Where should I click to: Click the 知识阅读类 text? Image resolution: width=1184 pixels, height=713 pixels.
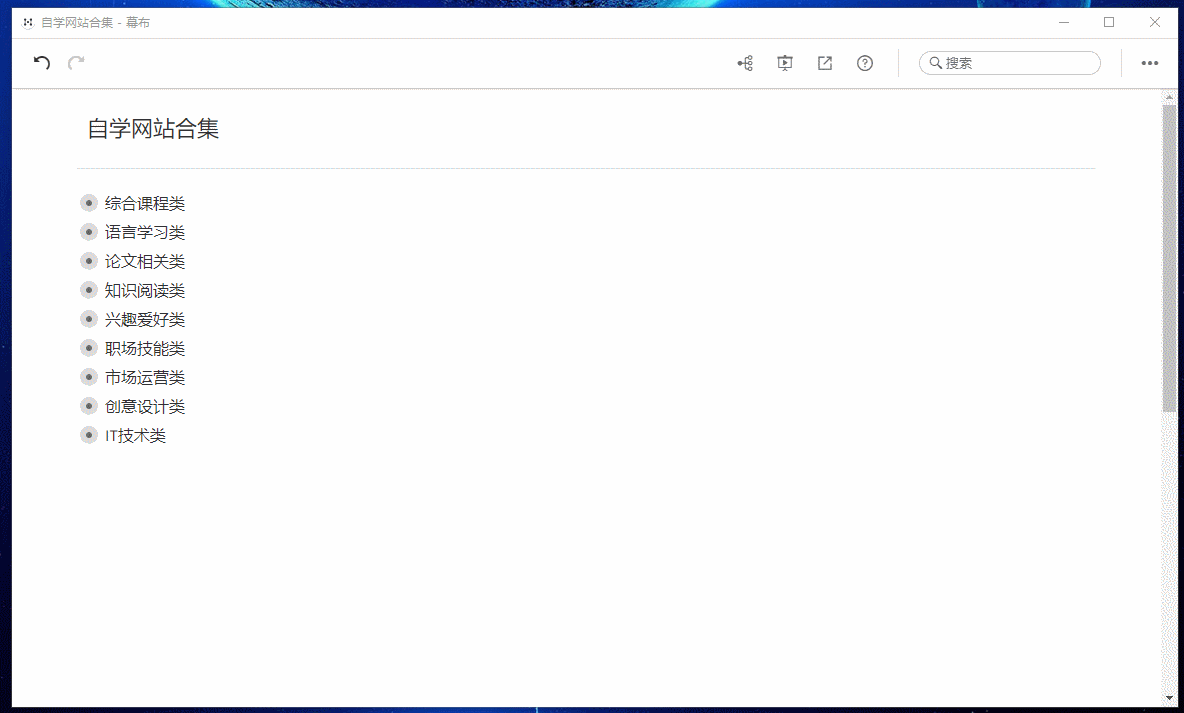pyautogui.click(x=145, y=290)
